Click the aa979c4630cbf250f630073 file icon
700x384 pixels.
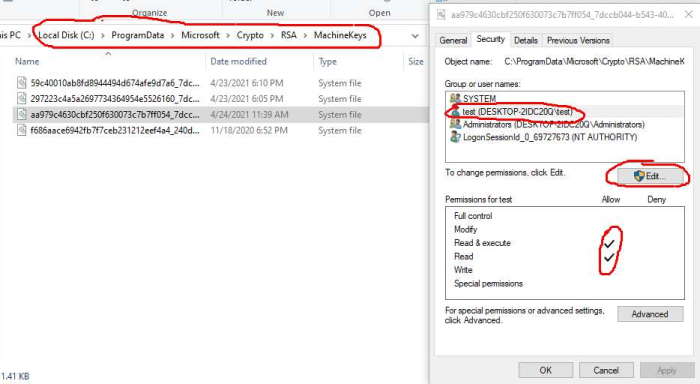click(21, 114)
